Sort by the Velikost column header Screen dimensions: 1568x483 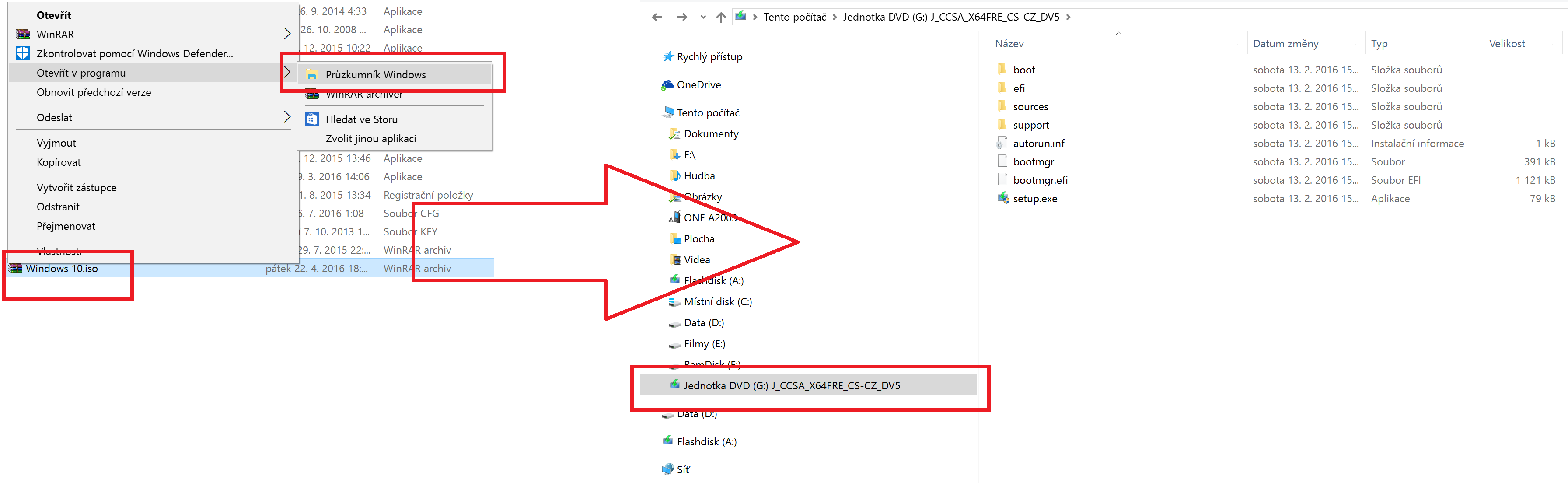(x=1506, y=44)
